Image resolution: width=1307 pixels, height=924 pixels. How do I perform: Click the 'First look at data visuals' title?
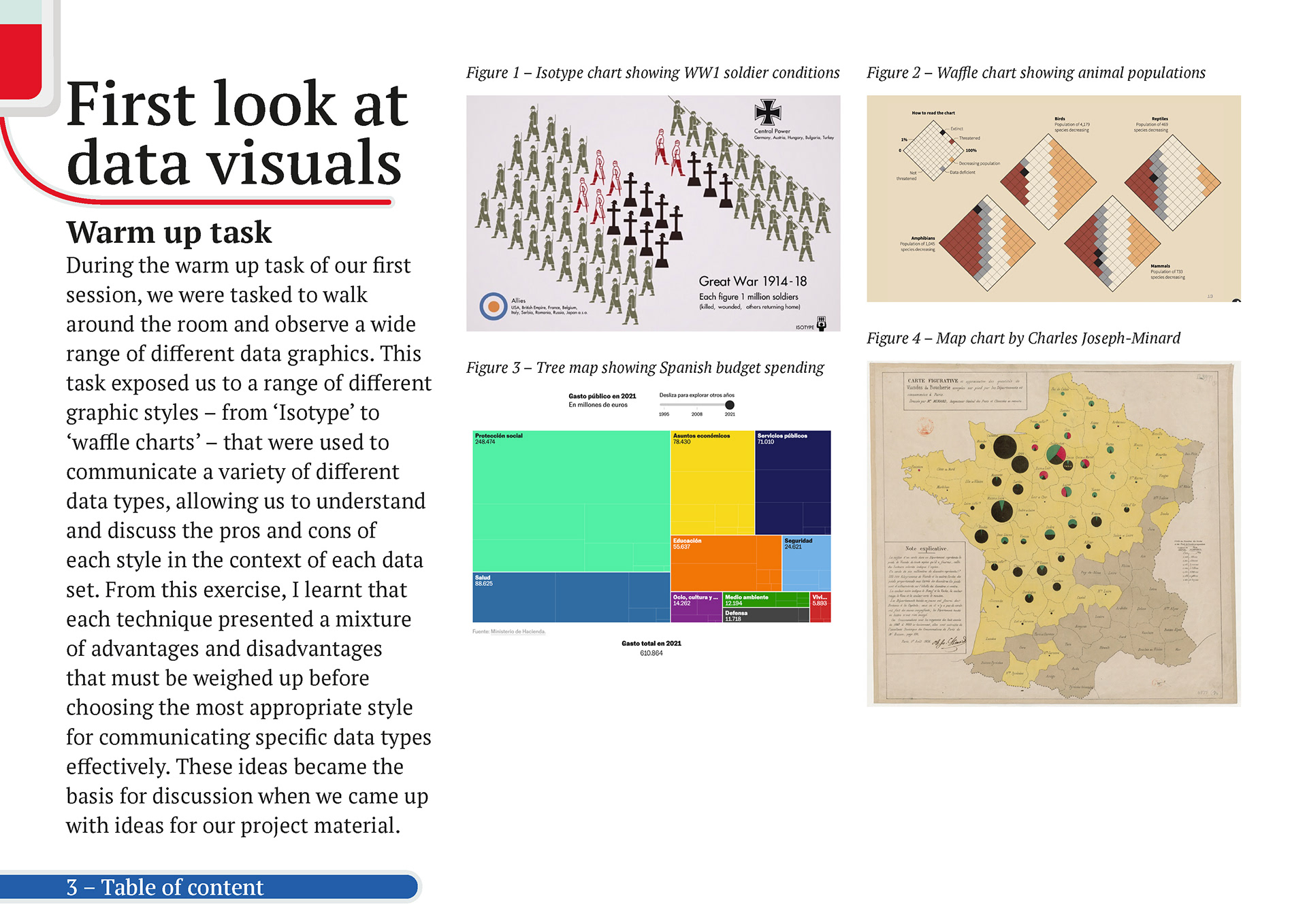click(x=237, y=133)
